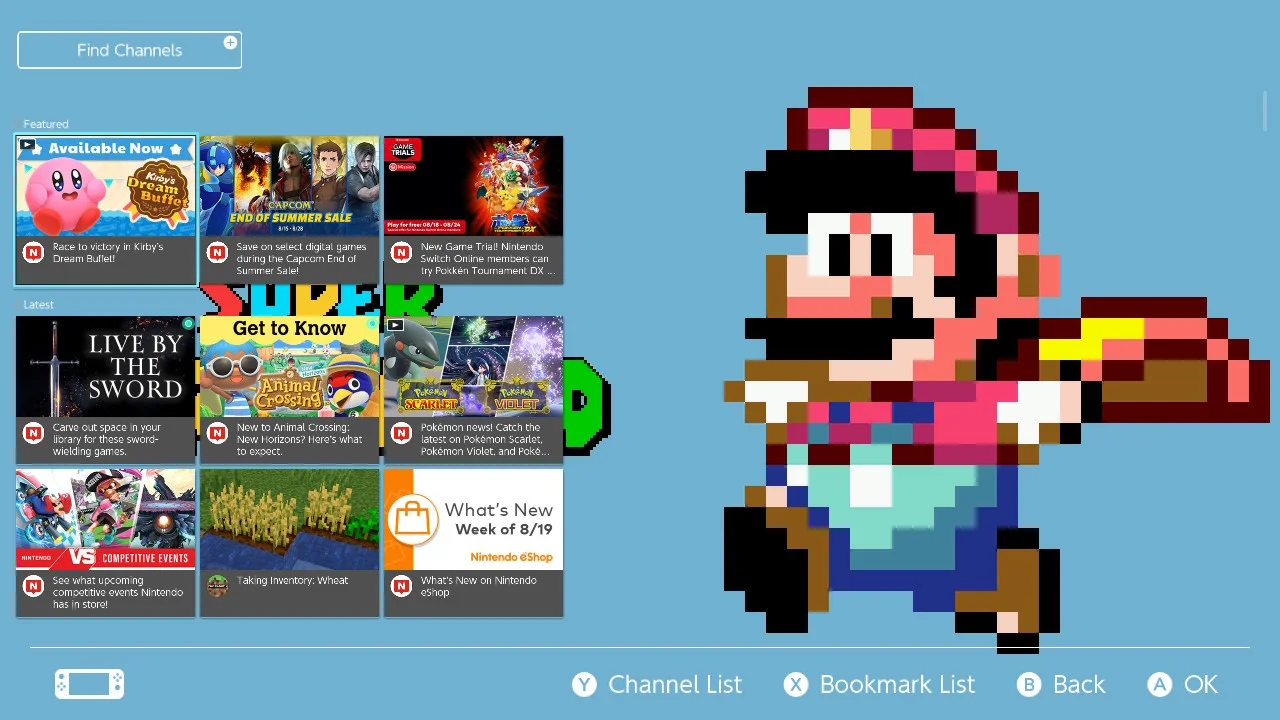Open the Pokémon Scarlet and Violet thumbnail

pyautogui.click(x=474, y=366)
